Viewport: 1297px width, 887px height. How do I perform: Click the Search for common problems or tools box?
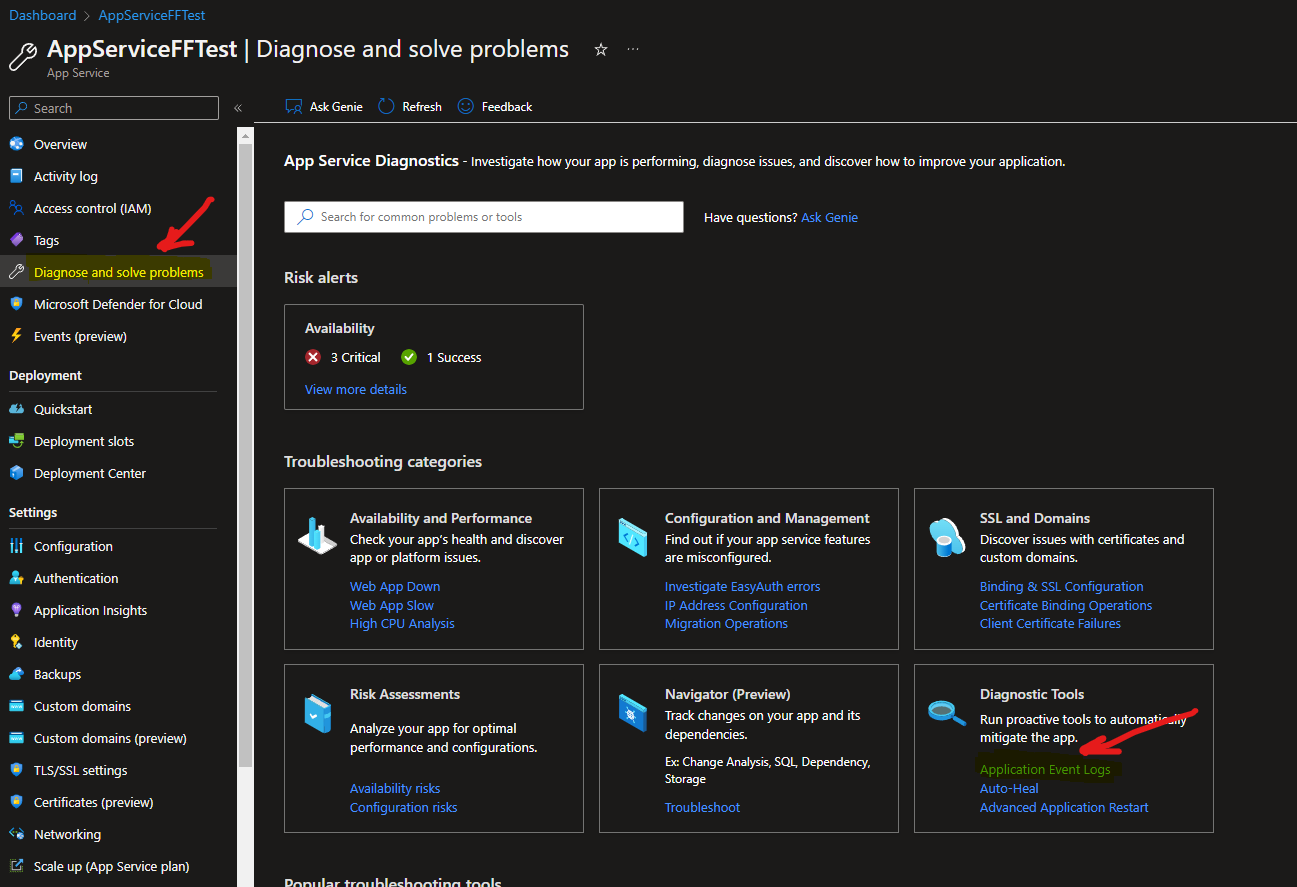[x=484, y=217]
